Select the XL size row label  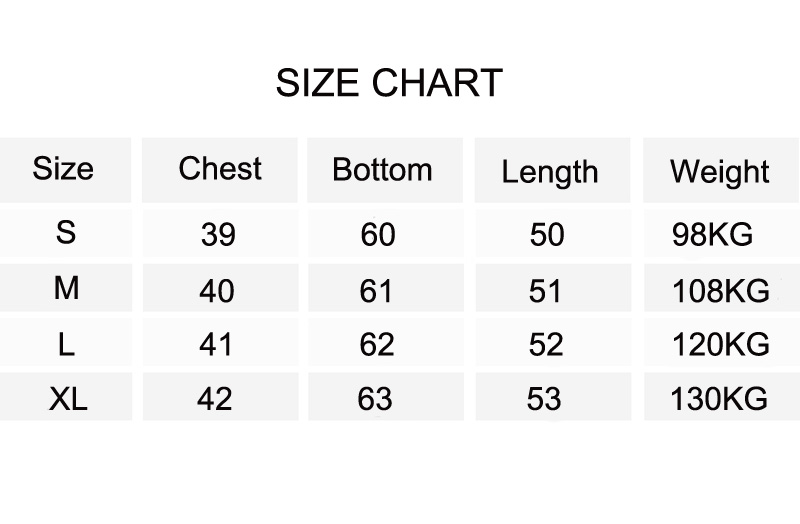click(68, 398)
